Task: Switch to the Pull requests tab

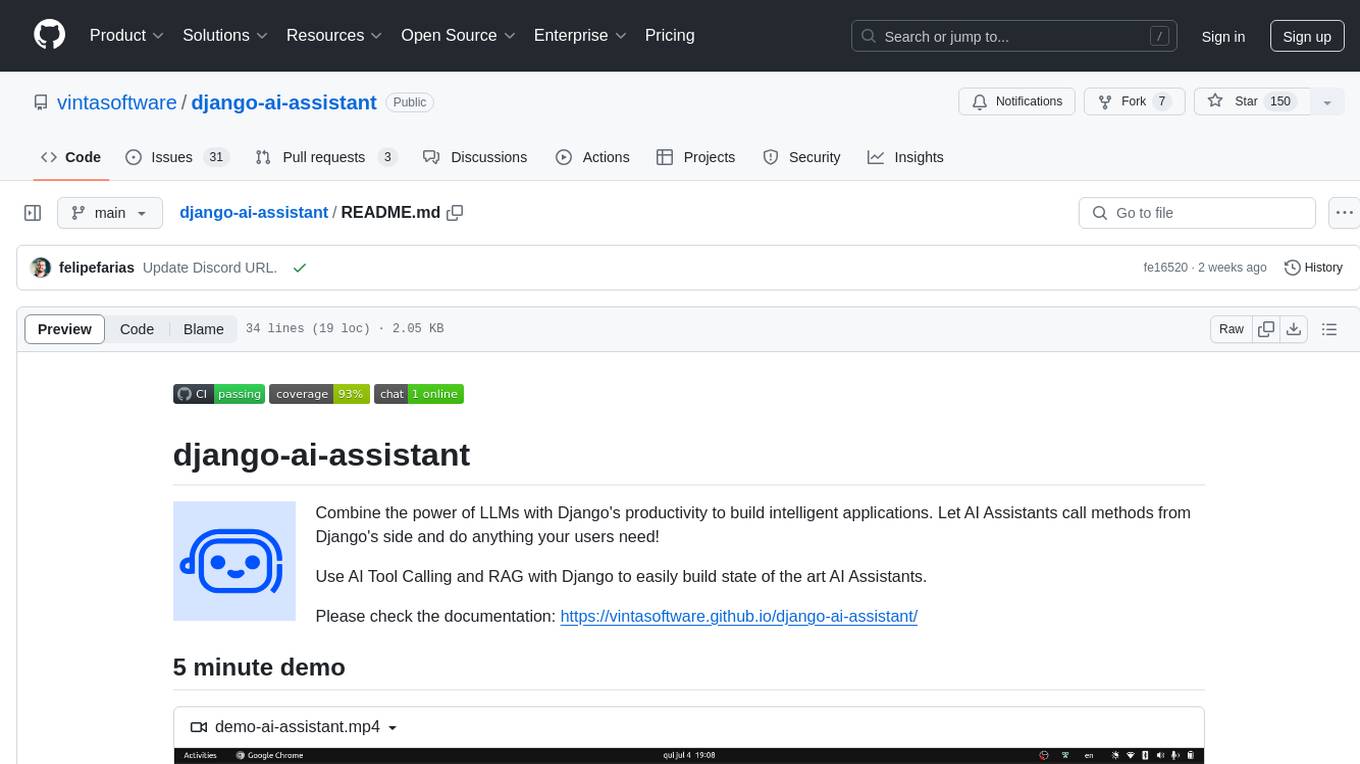Action: coord(326,157)
